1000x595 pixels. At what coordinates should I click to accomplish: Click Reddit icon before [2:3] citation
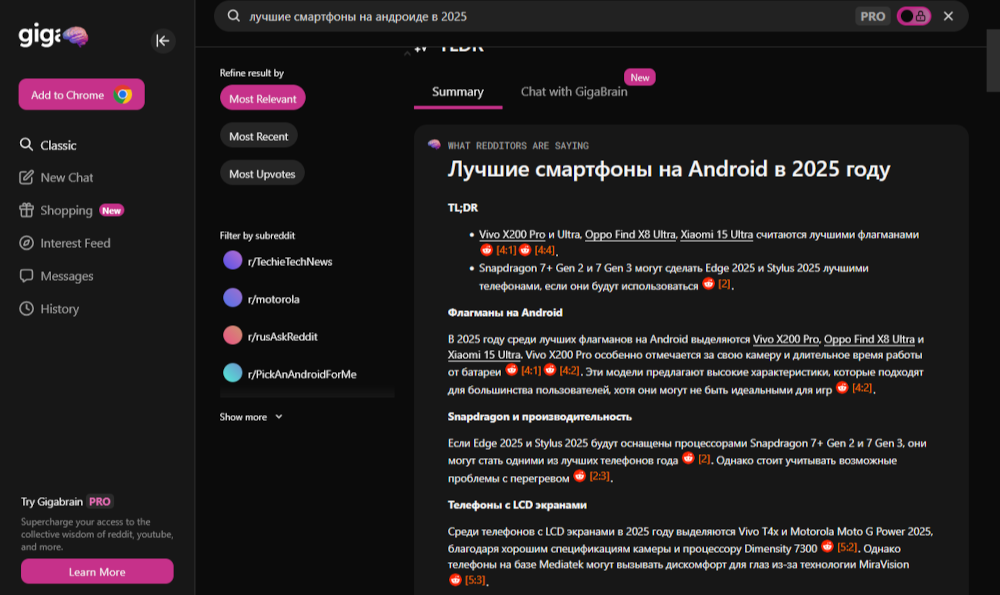coord(579,476)
